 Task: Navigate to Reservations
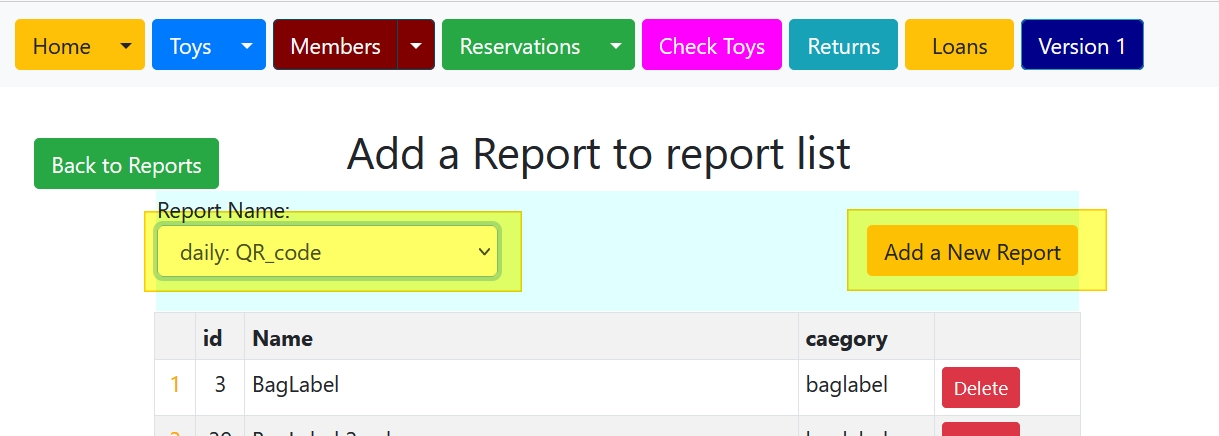(x=520, y=45)
